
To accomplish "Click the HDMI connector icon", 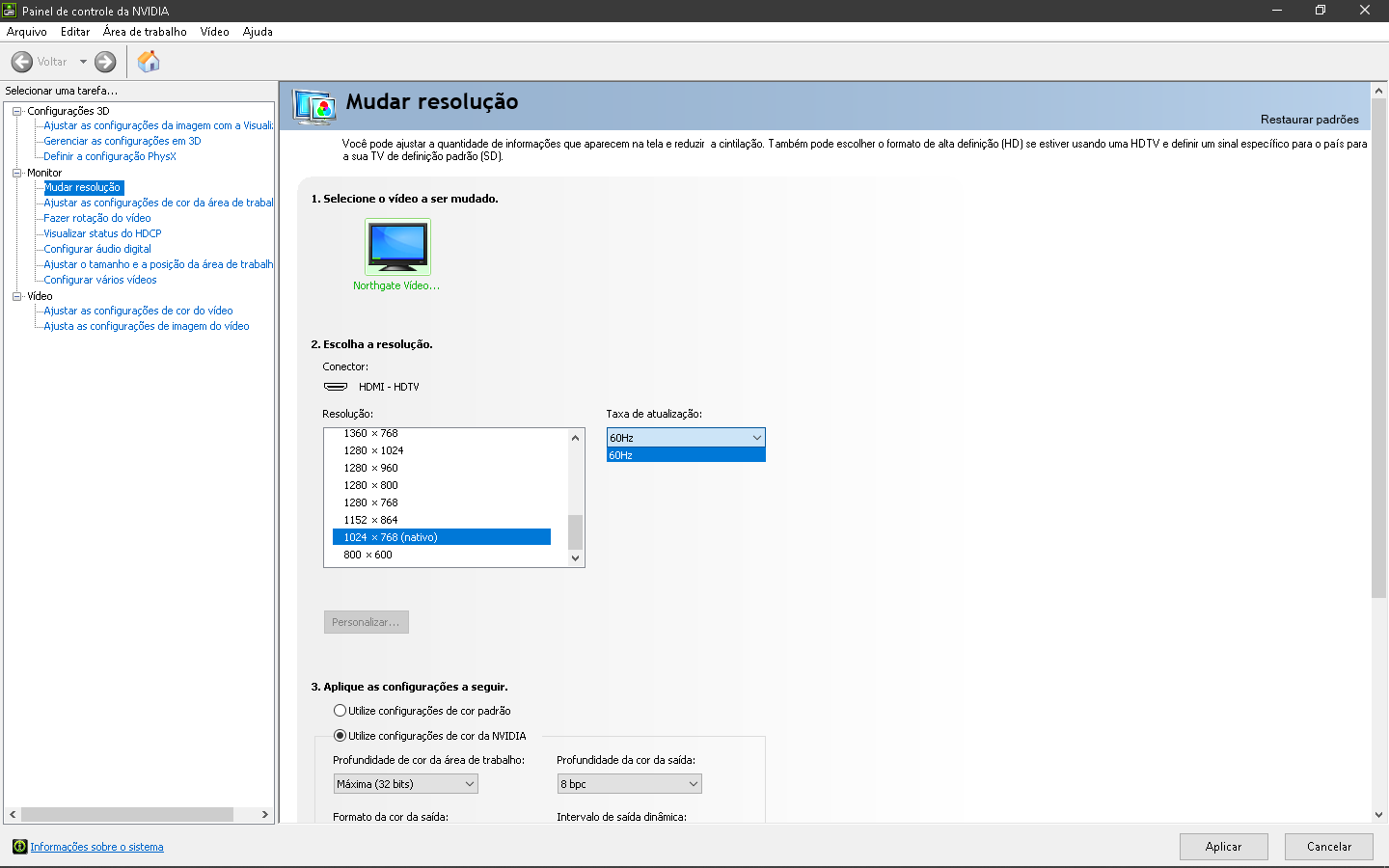I will point(336,387).
